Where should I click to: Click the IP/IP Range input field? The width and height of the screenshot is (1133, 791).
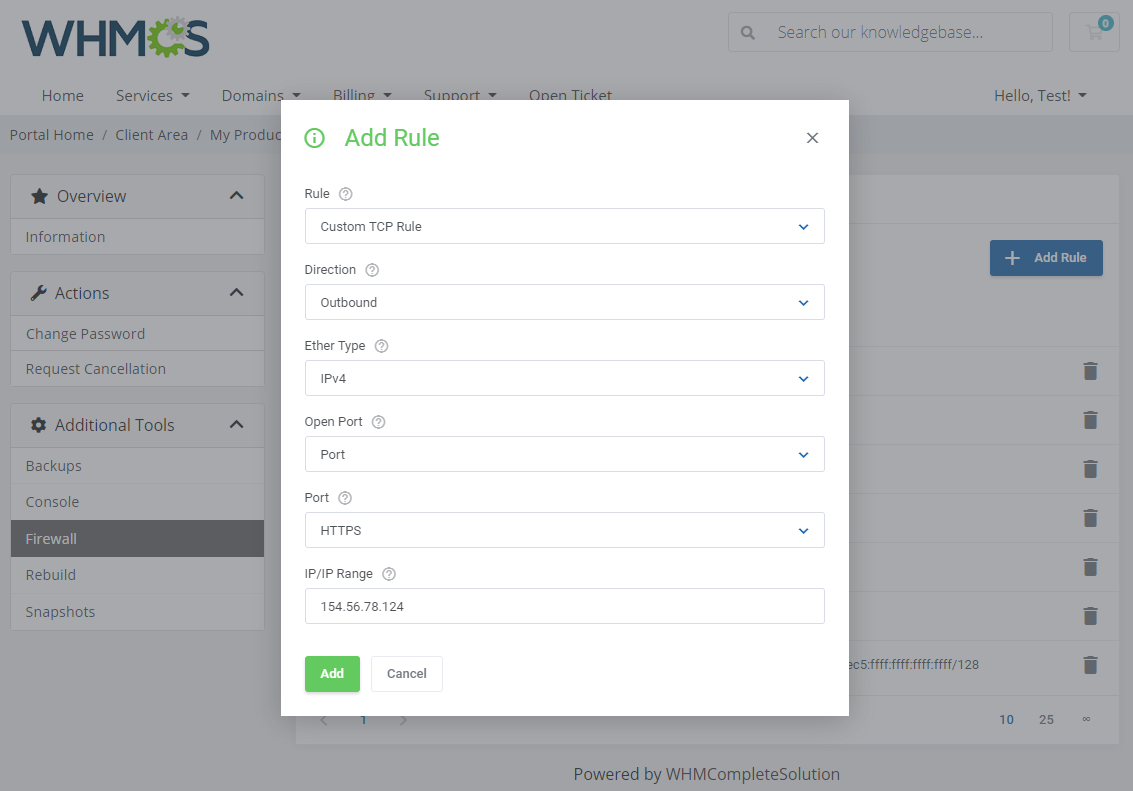pyautogui.click(x=564, y=606)
